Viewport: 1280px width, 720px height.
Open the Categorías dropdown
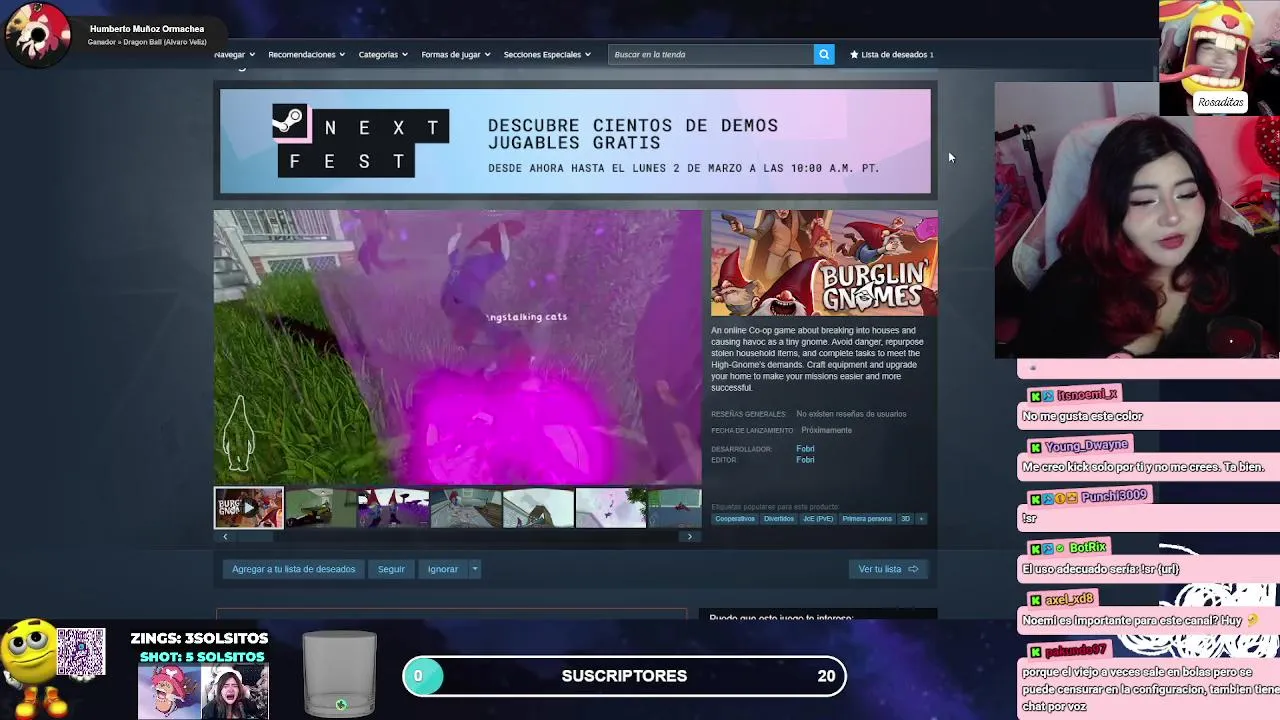tap(383, 54)
